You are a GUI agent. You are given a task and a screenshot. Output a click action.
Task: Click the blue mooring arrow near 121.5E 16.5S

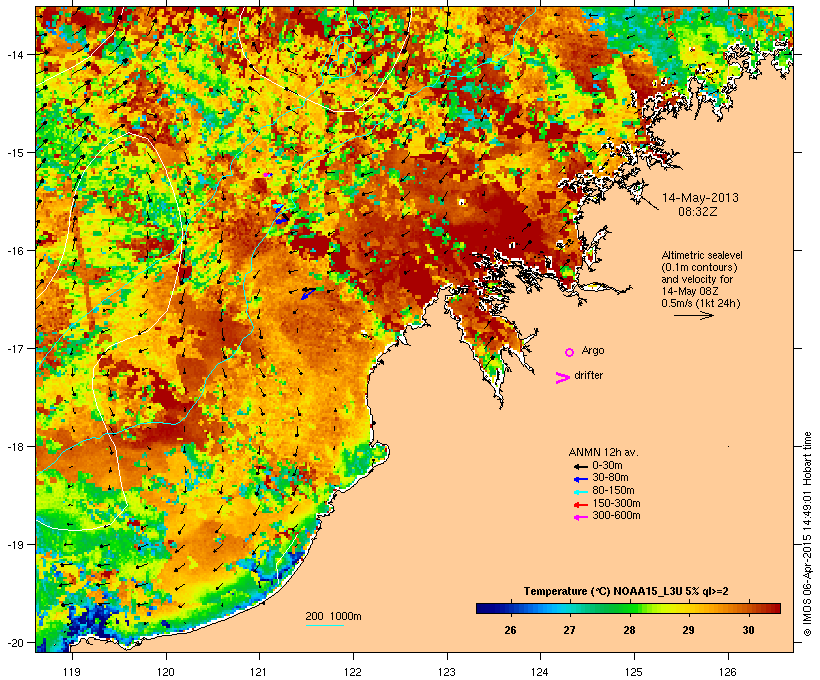(308, 294)
